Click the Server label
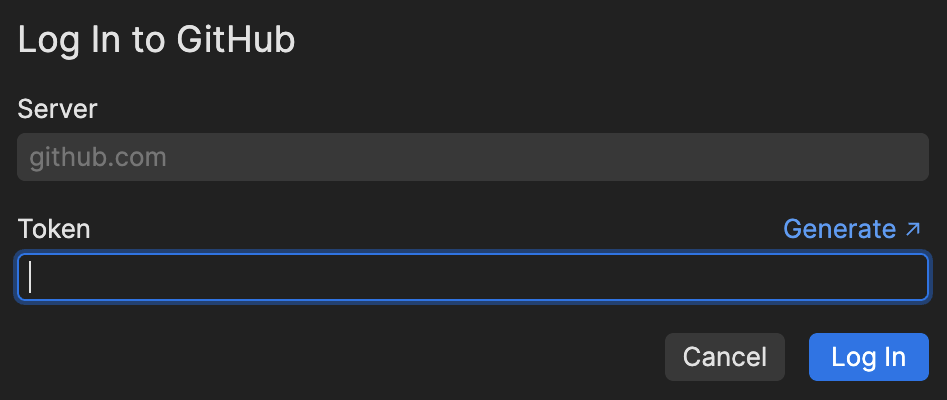Image resolution: width=947 pixels, height=400 pixels. [58, 109]
